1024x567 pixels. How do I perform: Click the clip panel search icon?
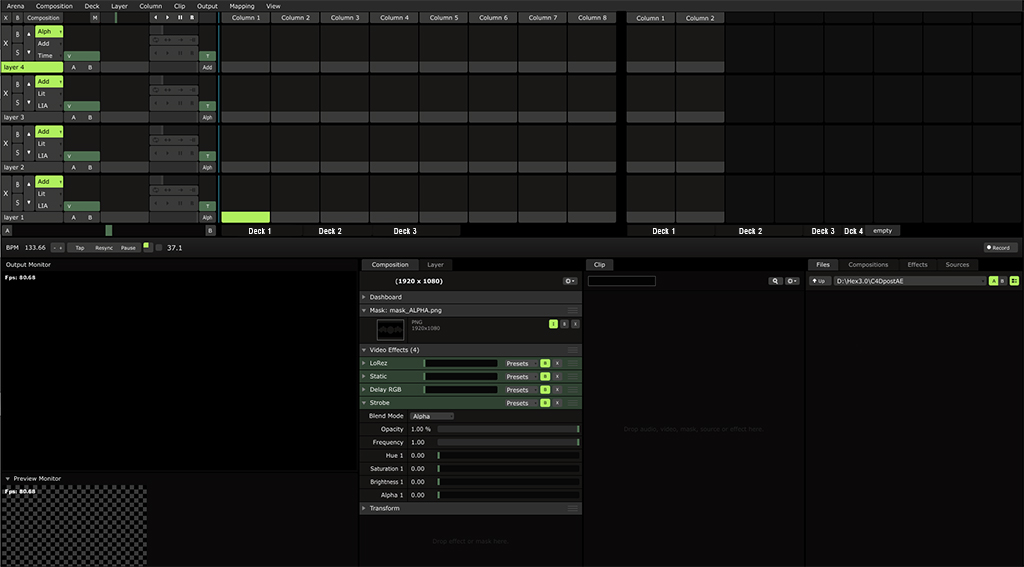click(775, 281)
